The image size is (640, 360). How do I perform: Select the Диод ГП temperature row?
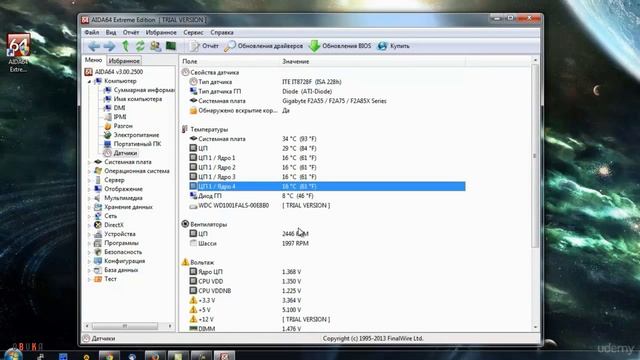point(327,196)
